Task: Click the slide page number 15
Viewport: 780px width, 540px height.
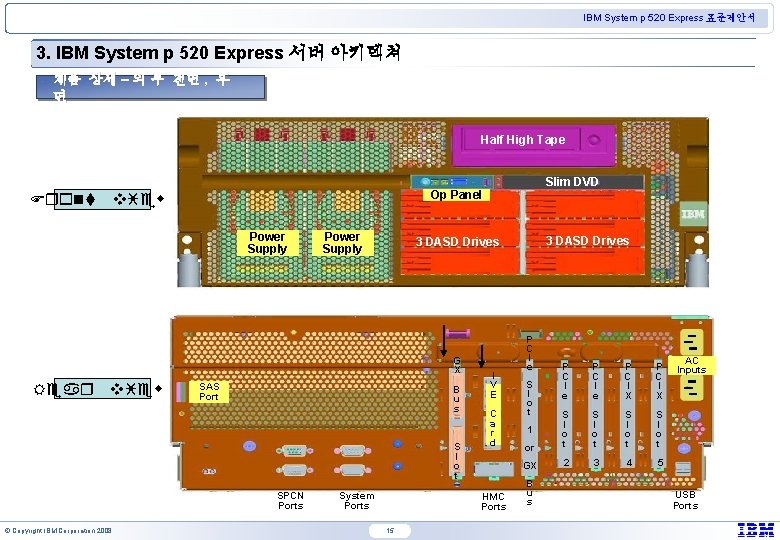Action: pos(390,531)
